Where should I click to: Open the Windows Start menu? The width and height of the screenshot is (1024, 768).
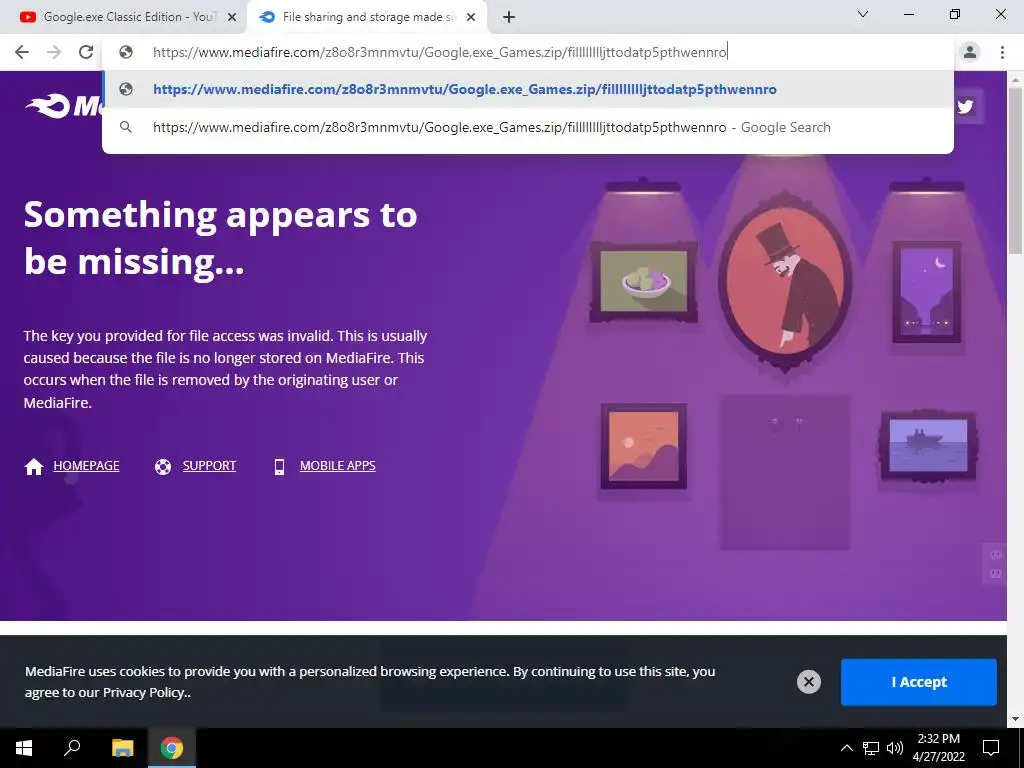(x=24, y=748)
